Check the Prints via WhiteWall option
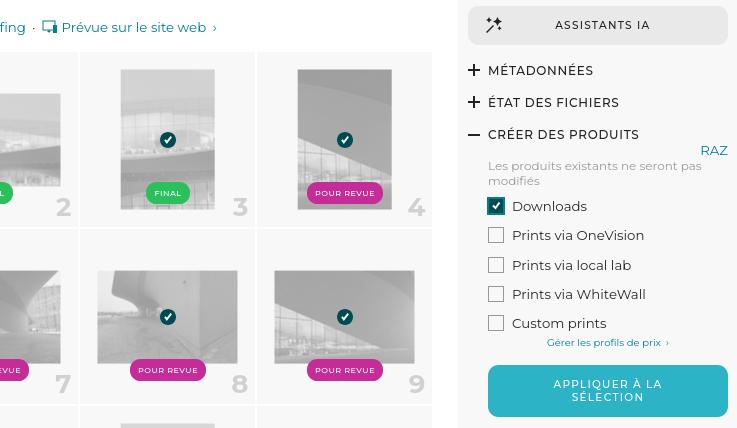Screen dimensions: 737x428 tap(496, 294)
